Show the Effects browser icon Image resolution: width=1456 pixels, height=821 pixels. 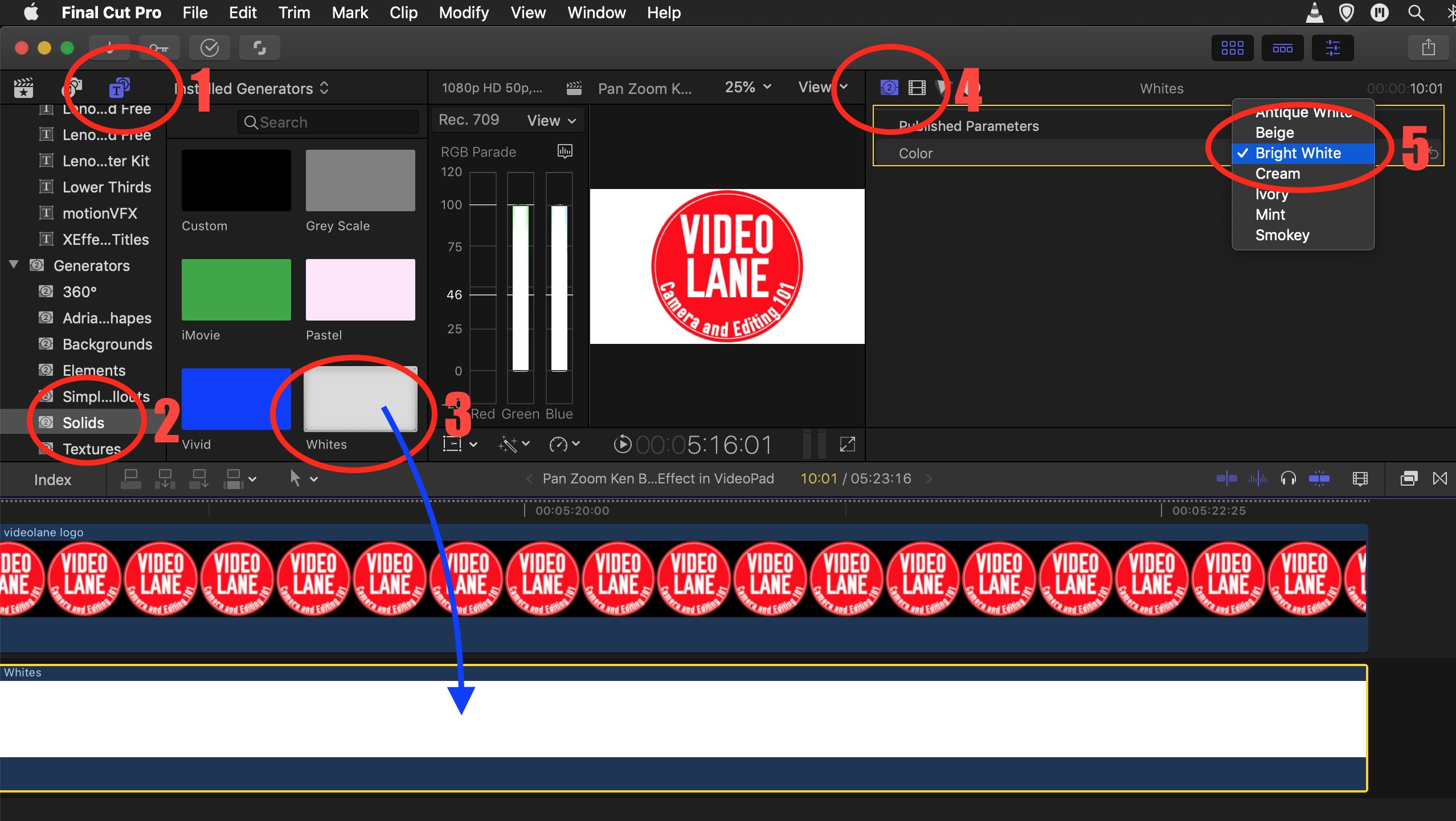(1408, 479)
